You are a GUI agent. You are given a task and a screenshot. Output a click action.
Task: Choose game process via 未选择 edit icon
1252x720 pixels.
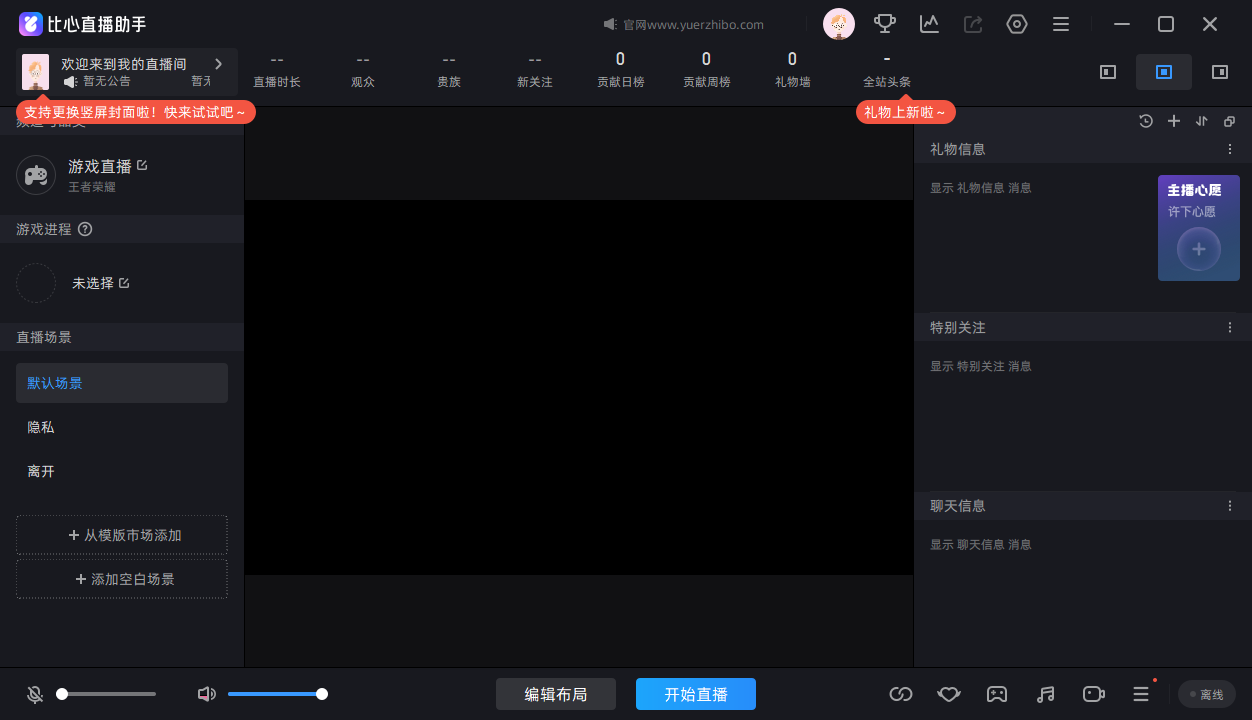(124, 283)
